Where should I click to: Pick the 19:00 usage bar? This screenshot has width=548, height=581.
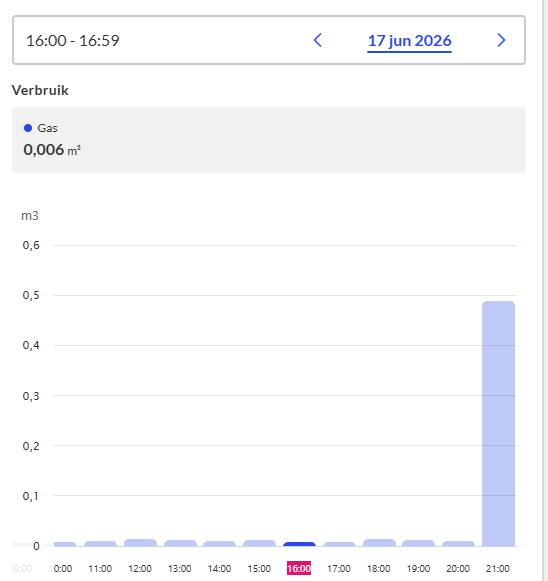418,543
